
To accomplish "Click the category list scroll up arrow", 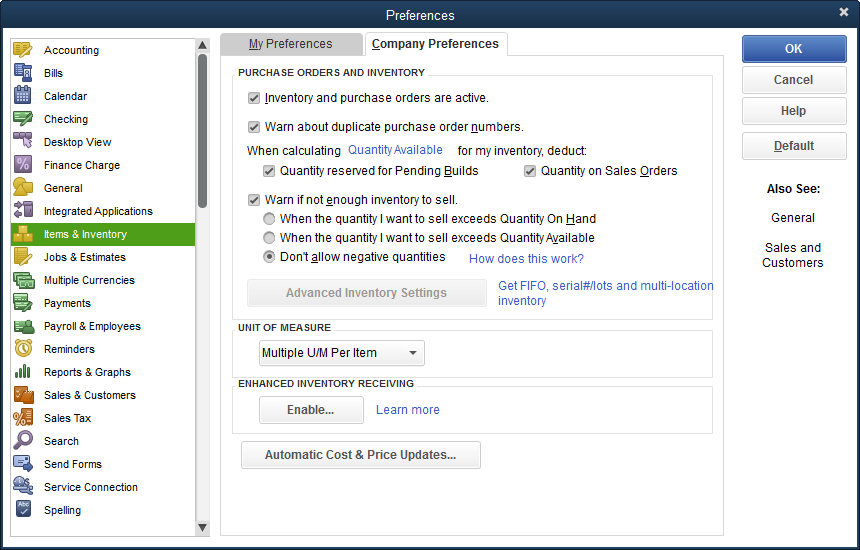I will (202, 46).
